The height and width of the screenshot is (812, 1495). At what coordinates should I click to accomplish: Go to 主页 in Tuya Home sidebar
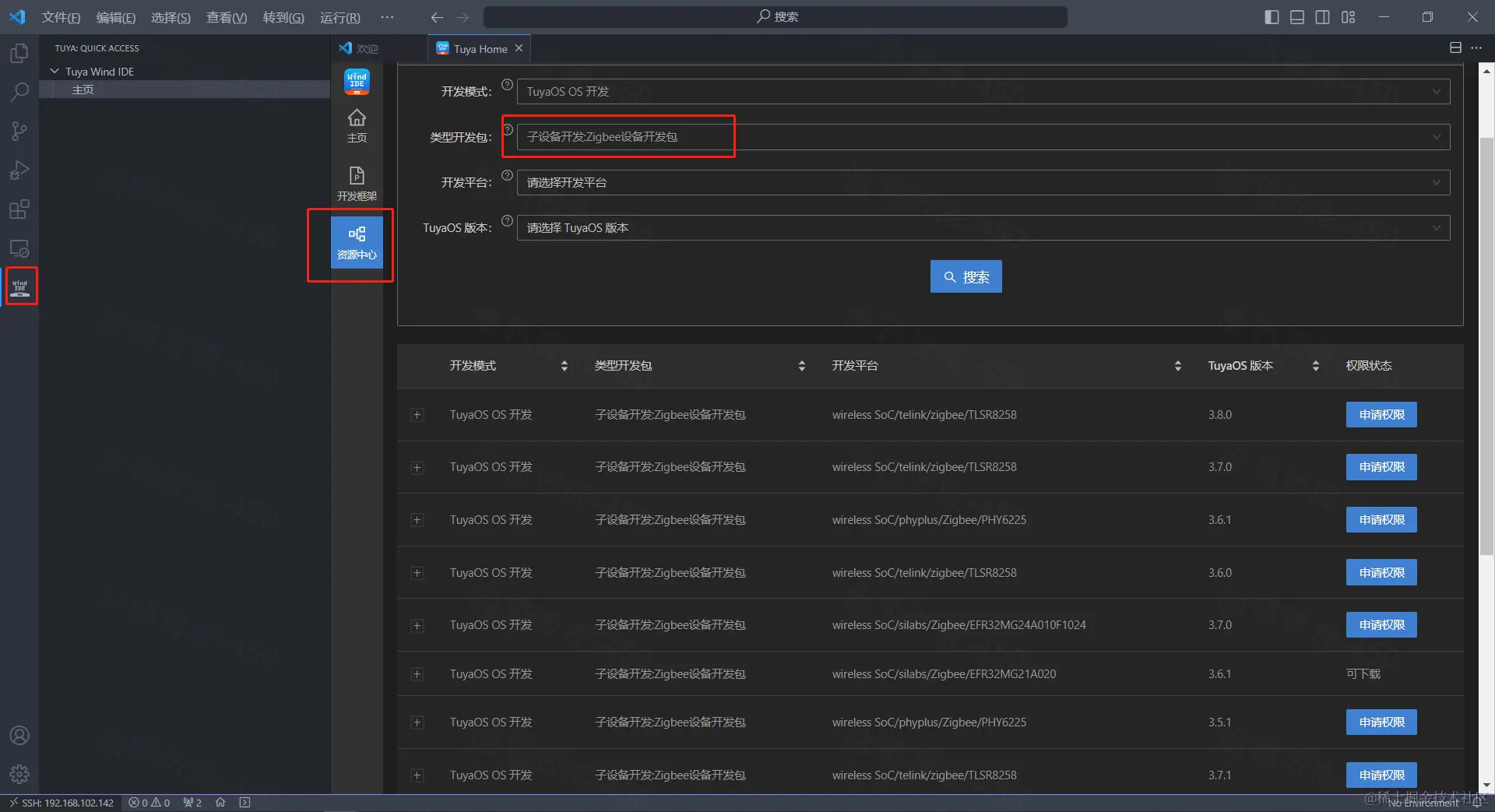coord(357,125)
